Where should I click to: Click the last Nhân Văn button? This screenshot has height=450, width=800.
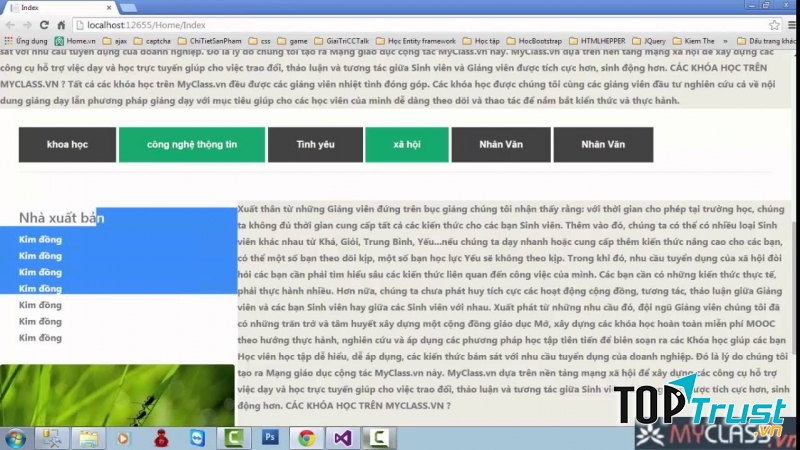pyautogui.click(x=603, y=144)
